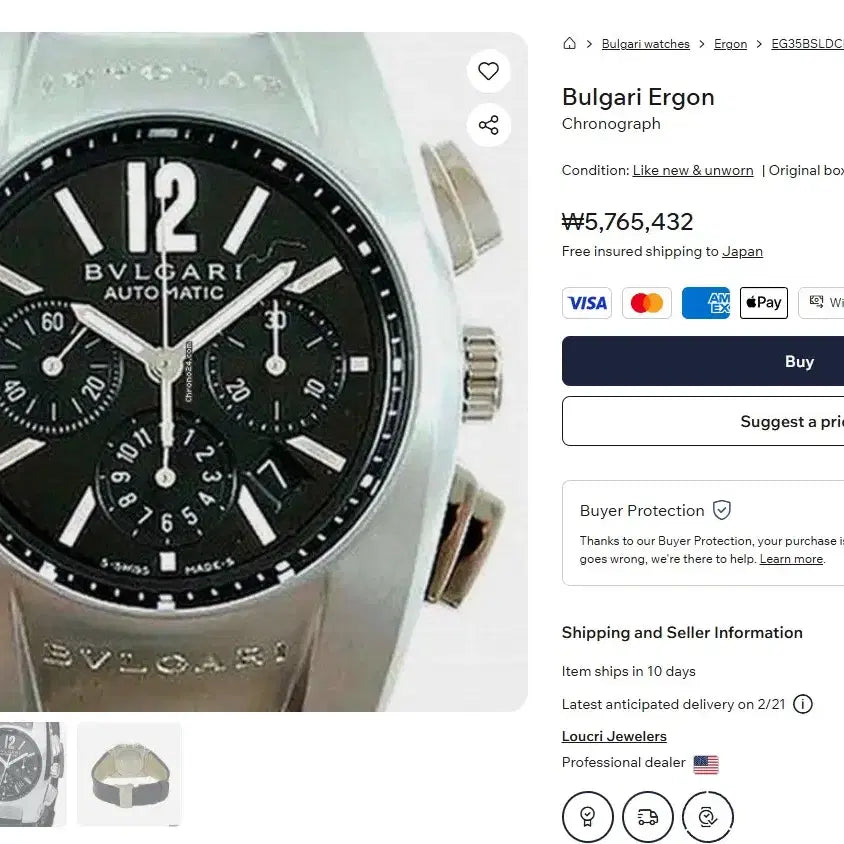This screenshot has width=844, height=844.
Task: Navigate to Bulgari watches breadcrumb
Action: point(645,43)
